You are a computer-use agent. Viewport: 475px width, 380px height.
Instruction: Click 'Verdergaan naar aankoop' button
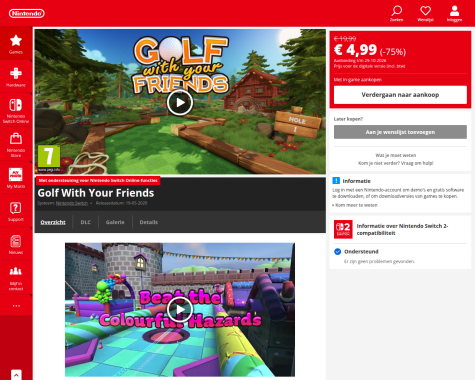tap(400, 95)
